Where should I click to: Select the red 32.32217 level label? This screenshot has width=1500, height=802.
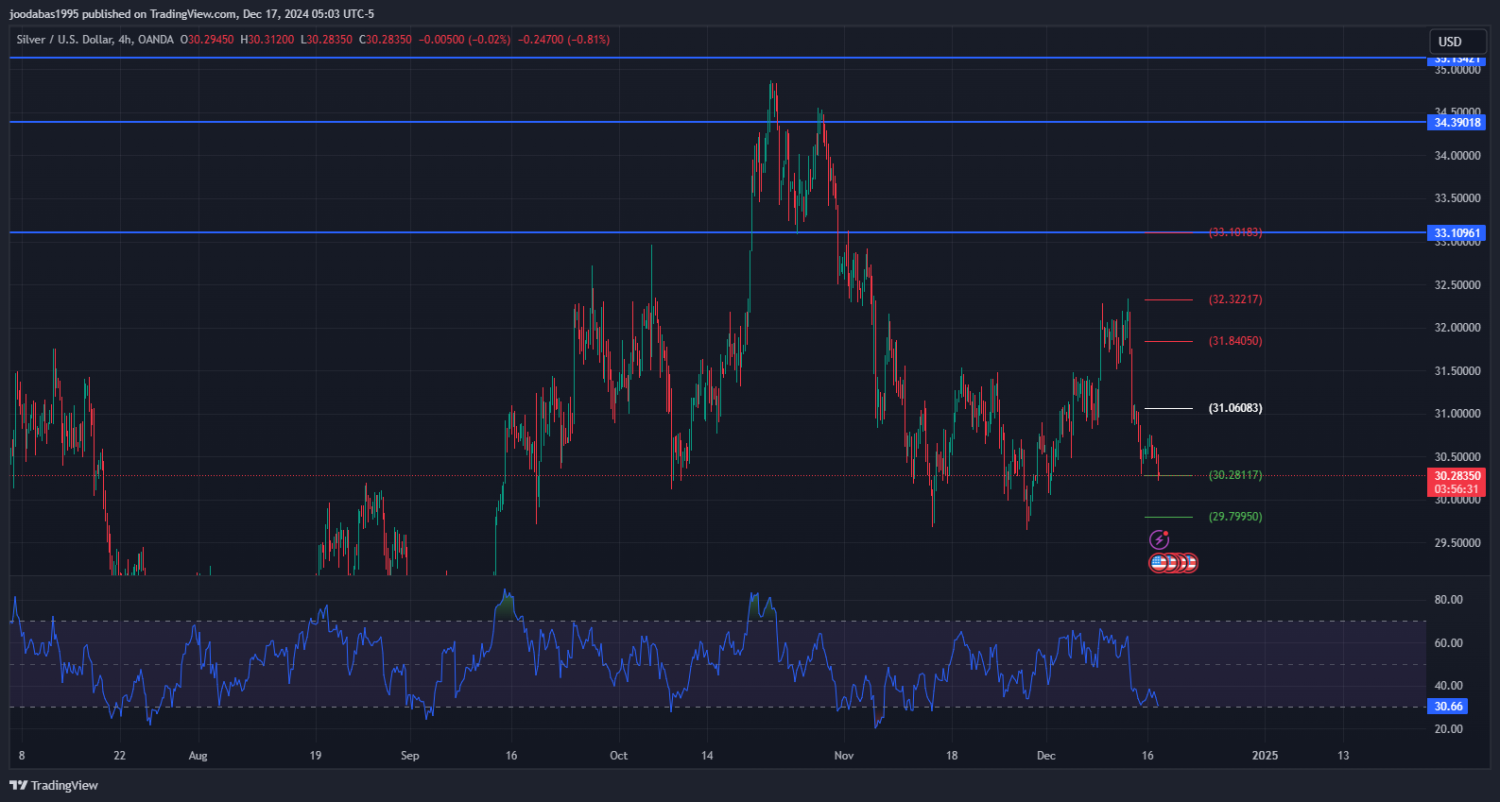(1235, 299)
